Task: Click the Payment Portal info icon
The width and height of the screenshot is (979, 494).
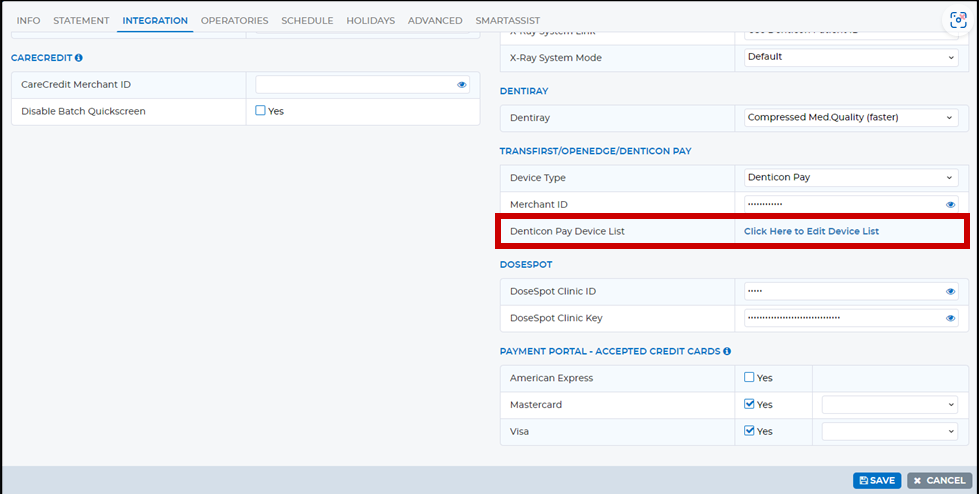Action: click(x=727, y=351)
